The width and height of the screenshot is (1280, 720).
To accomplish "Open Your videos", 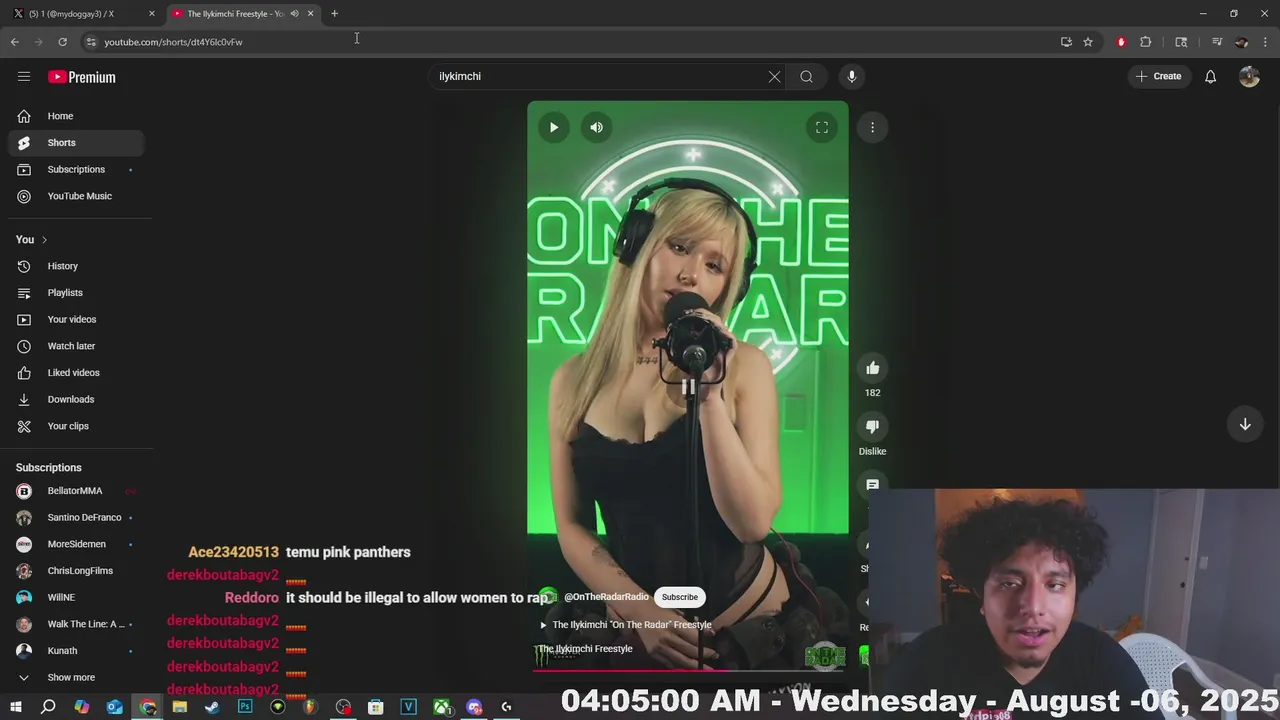I will [x=76, y=319].
